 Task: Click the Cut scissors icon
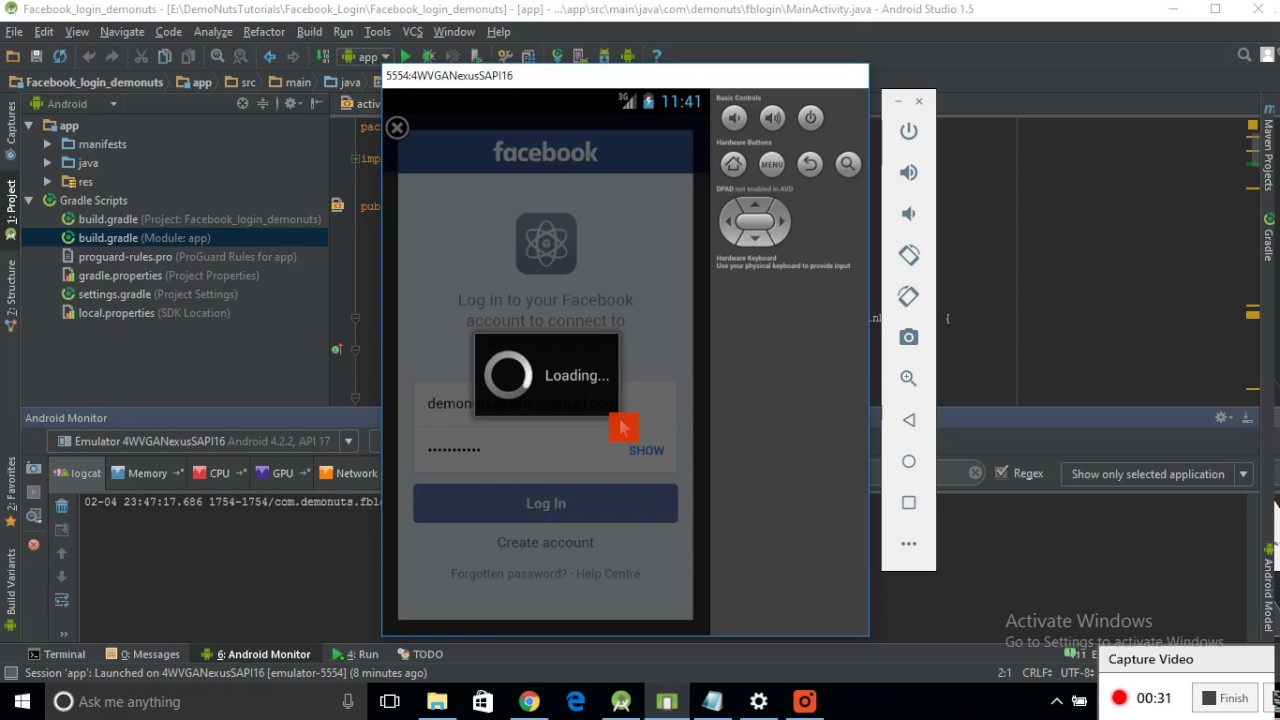[140, 56]
